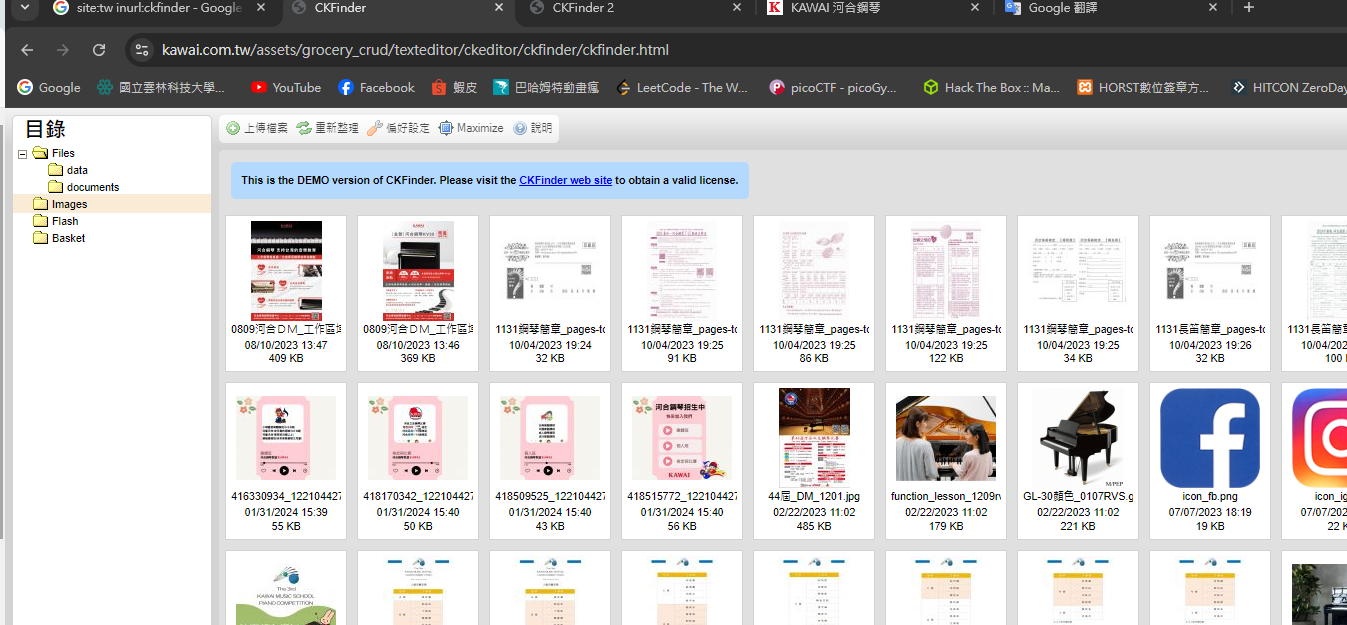
Task: Click the 485 KB file size text
Action: [814, 526]
